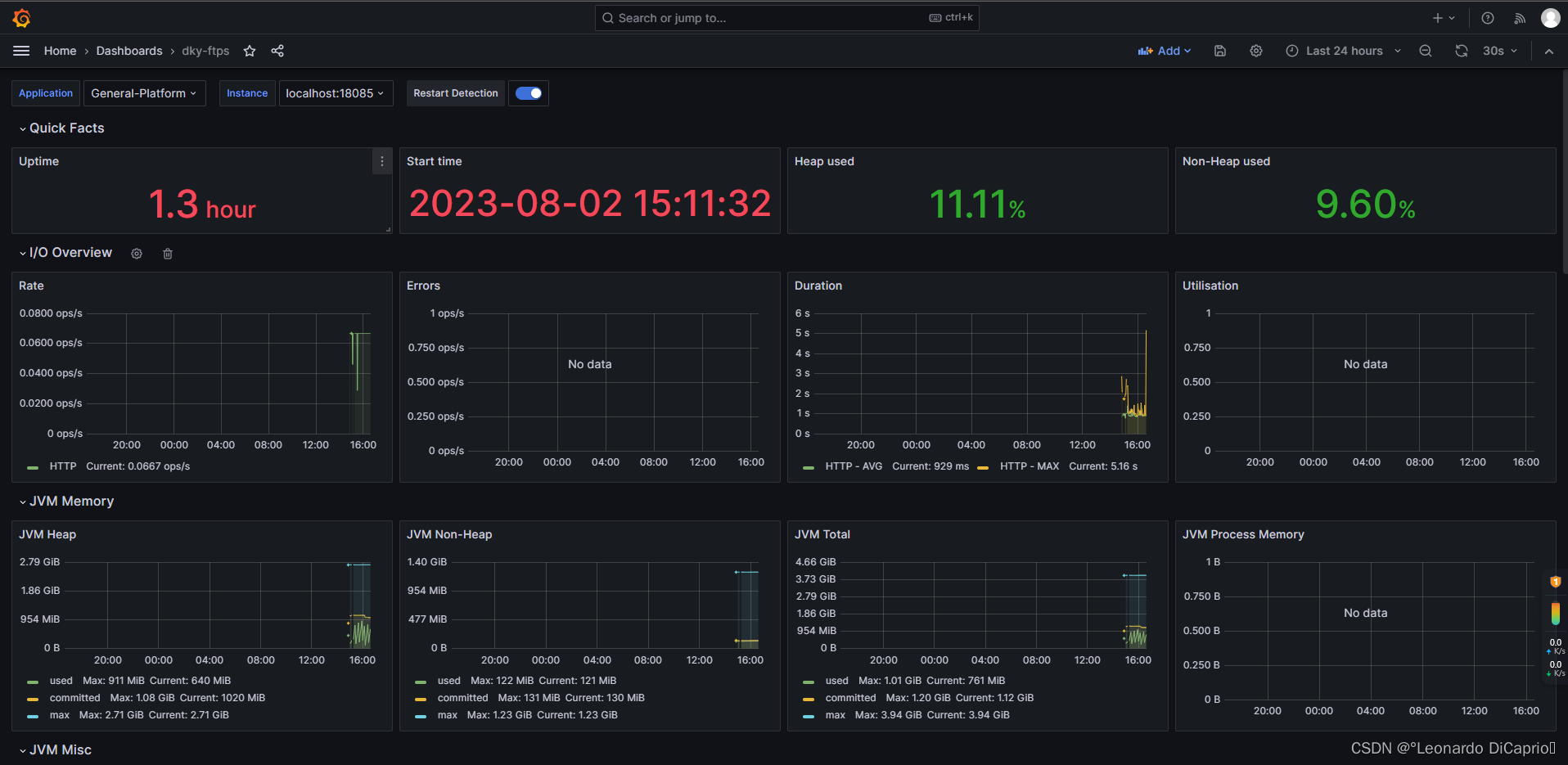Toggle the max series in JVM Heap legend
Viewport: 1568px width, 765px height.
[x=59, y=714]
